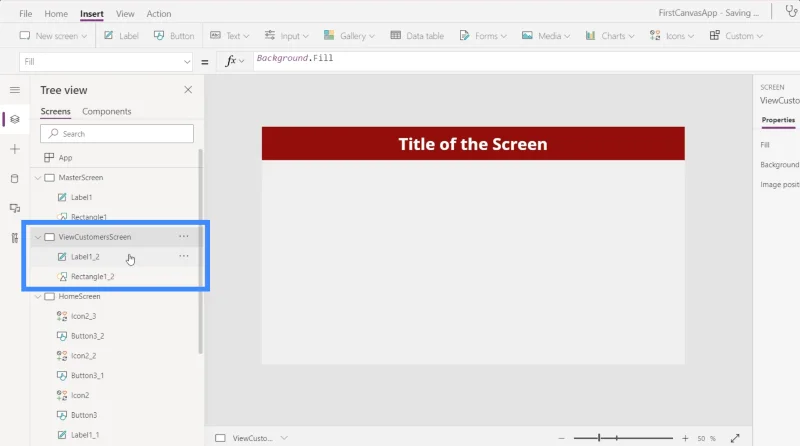
Task: Click the Rectangle1_2 shape icon
Action: [x=62, y=277]
